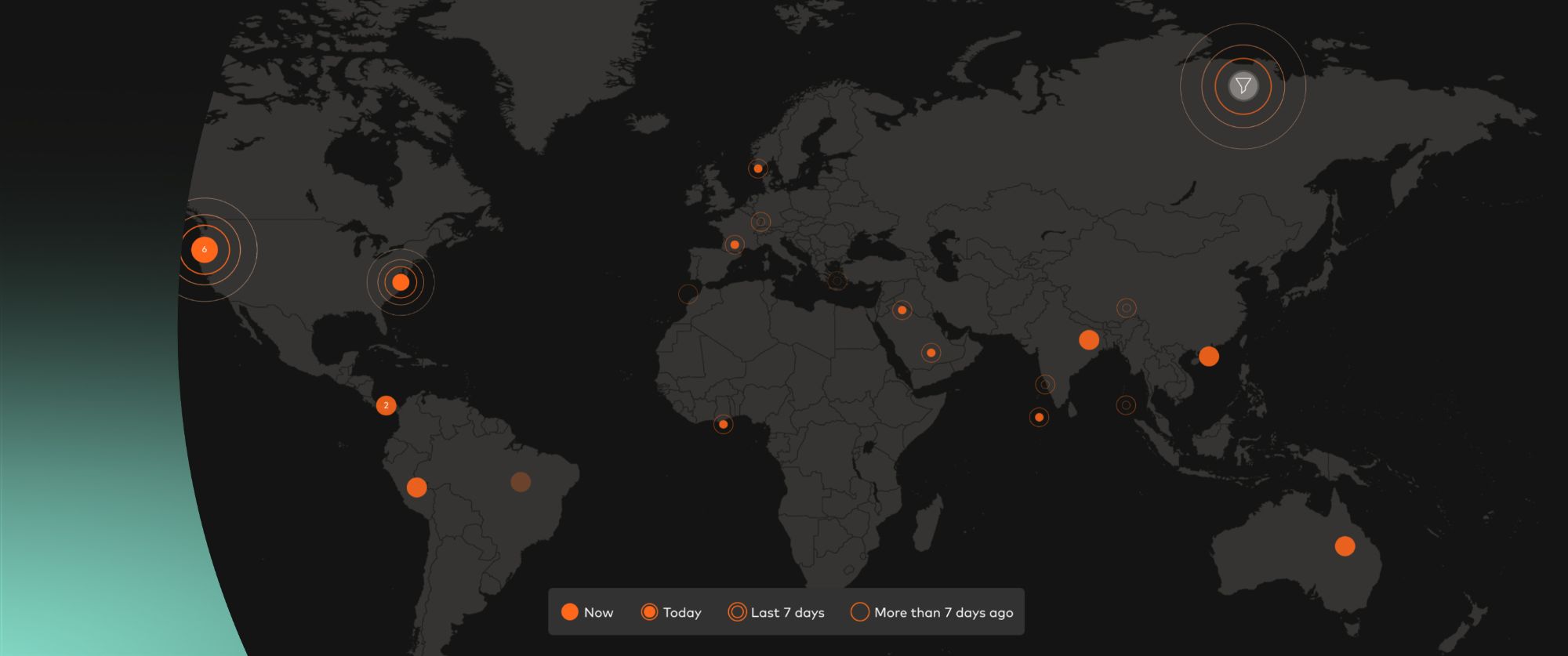
Task: Select the pulsing marker on US East Coast
Action: click(x=401, y=282)
